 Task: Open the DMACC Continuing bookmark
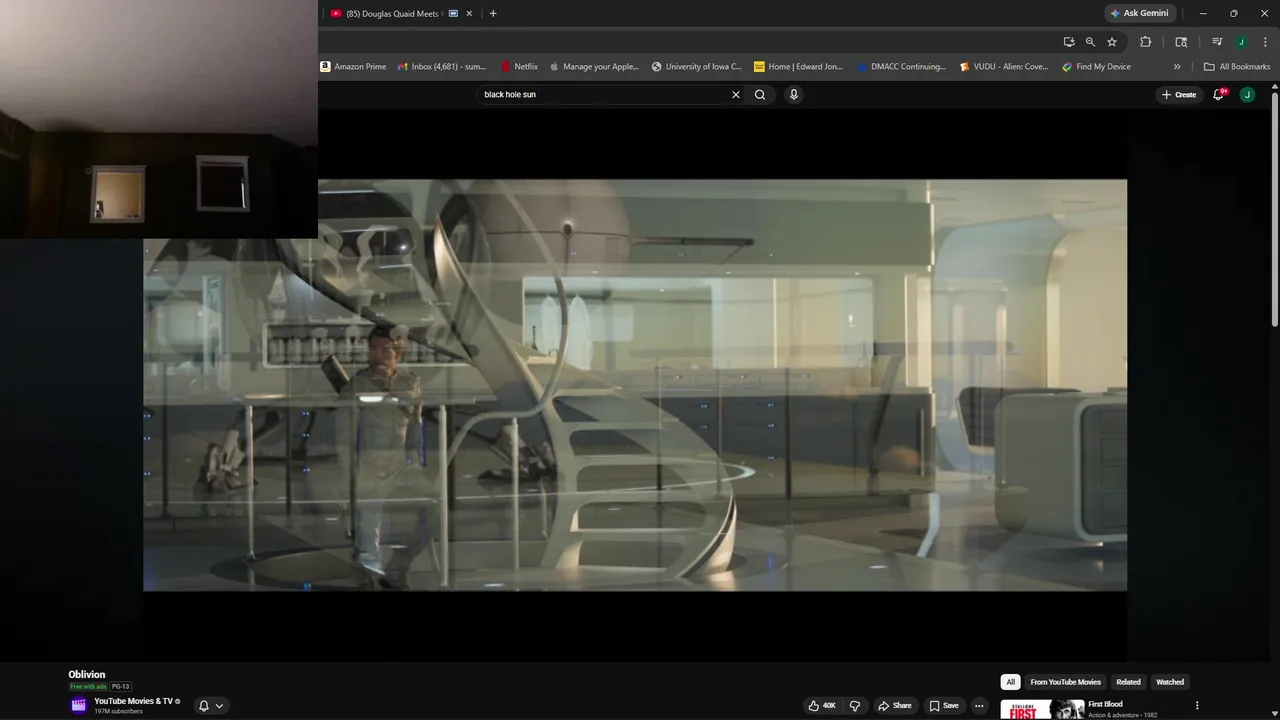tap(901, 67)
